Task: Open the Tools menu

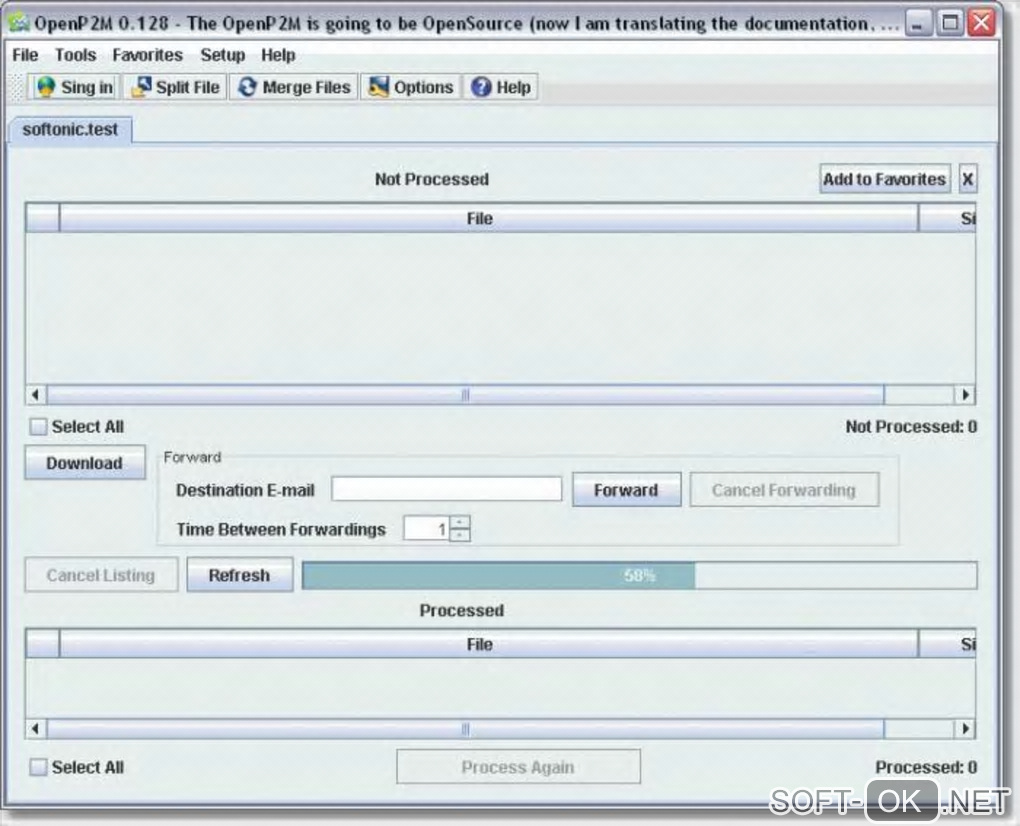Action: tap(75, 55)
